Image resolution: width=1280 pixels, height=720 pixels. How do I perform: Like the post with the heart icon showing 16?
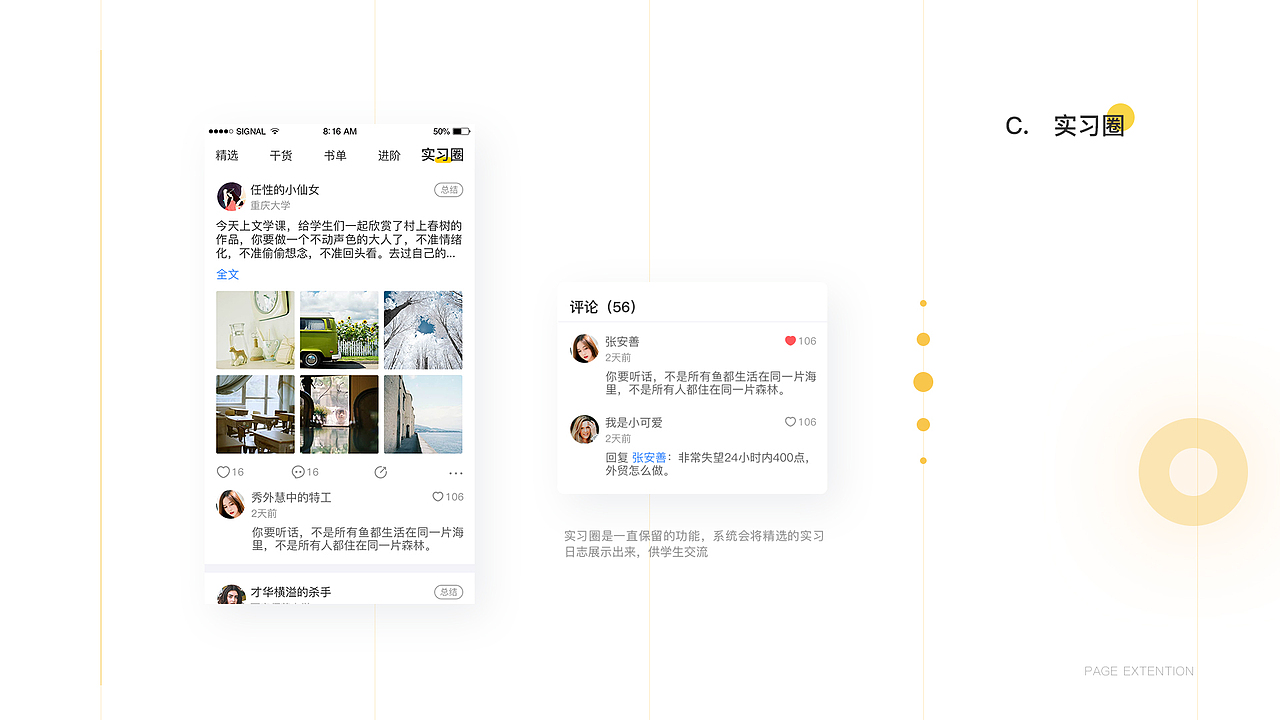click(223, 472)
